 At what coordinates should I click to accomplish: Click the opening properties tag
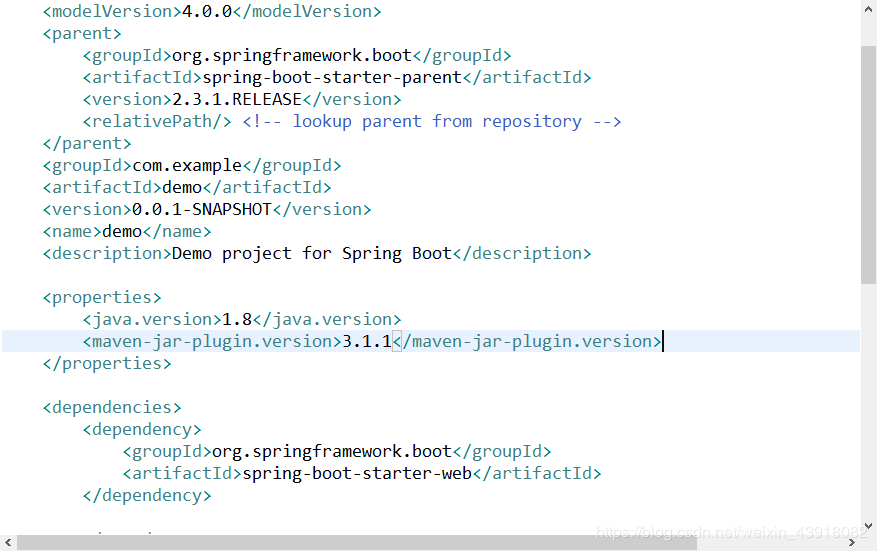[x=102, y=298]
